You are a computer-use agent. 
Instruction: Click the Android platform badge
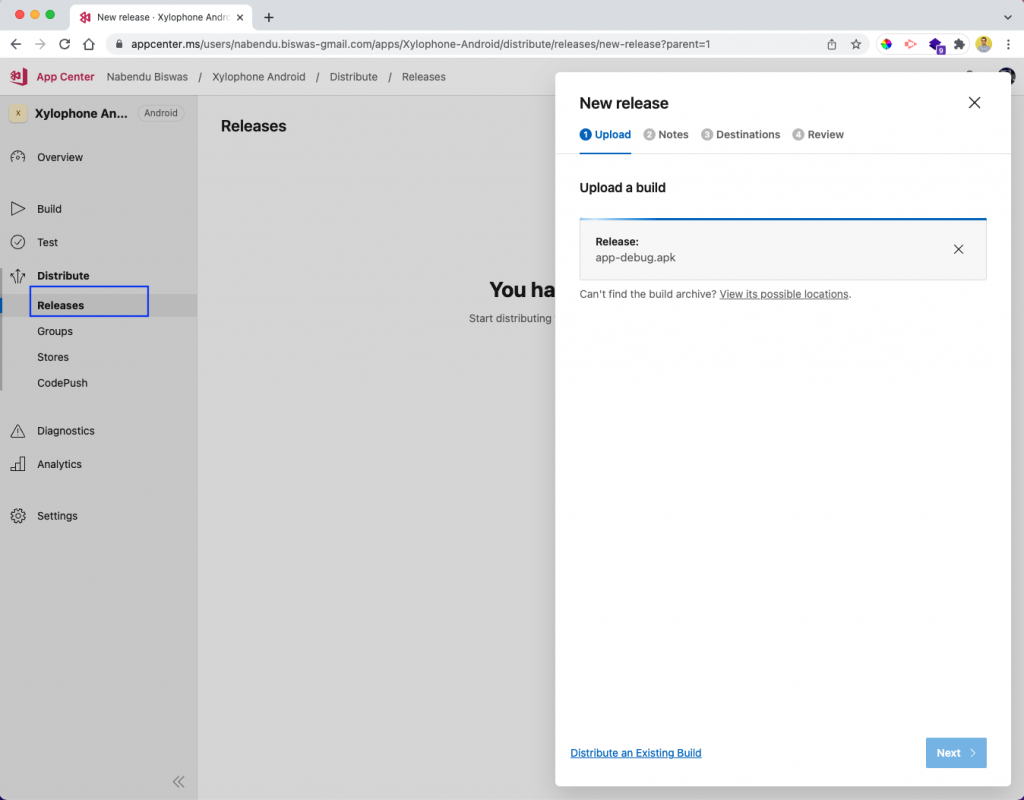[x=161, y=113]
